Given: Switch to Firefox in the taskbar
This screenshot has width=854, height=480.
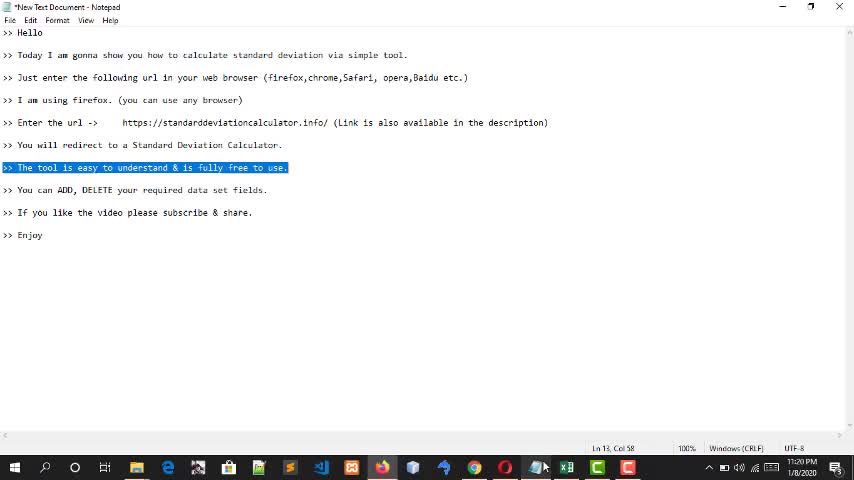Looking at the screenshot, I should tap(382, 467).
